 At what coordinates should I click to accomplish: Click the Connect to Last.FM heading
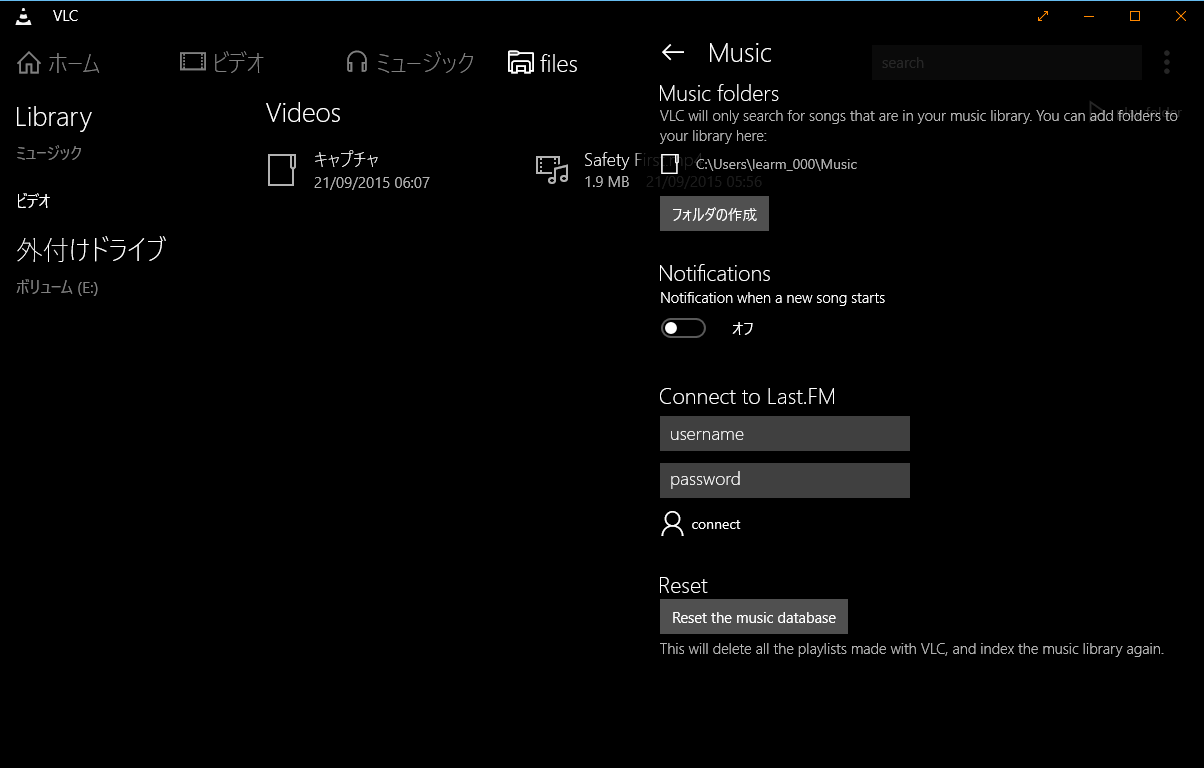coord(747,397)
